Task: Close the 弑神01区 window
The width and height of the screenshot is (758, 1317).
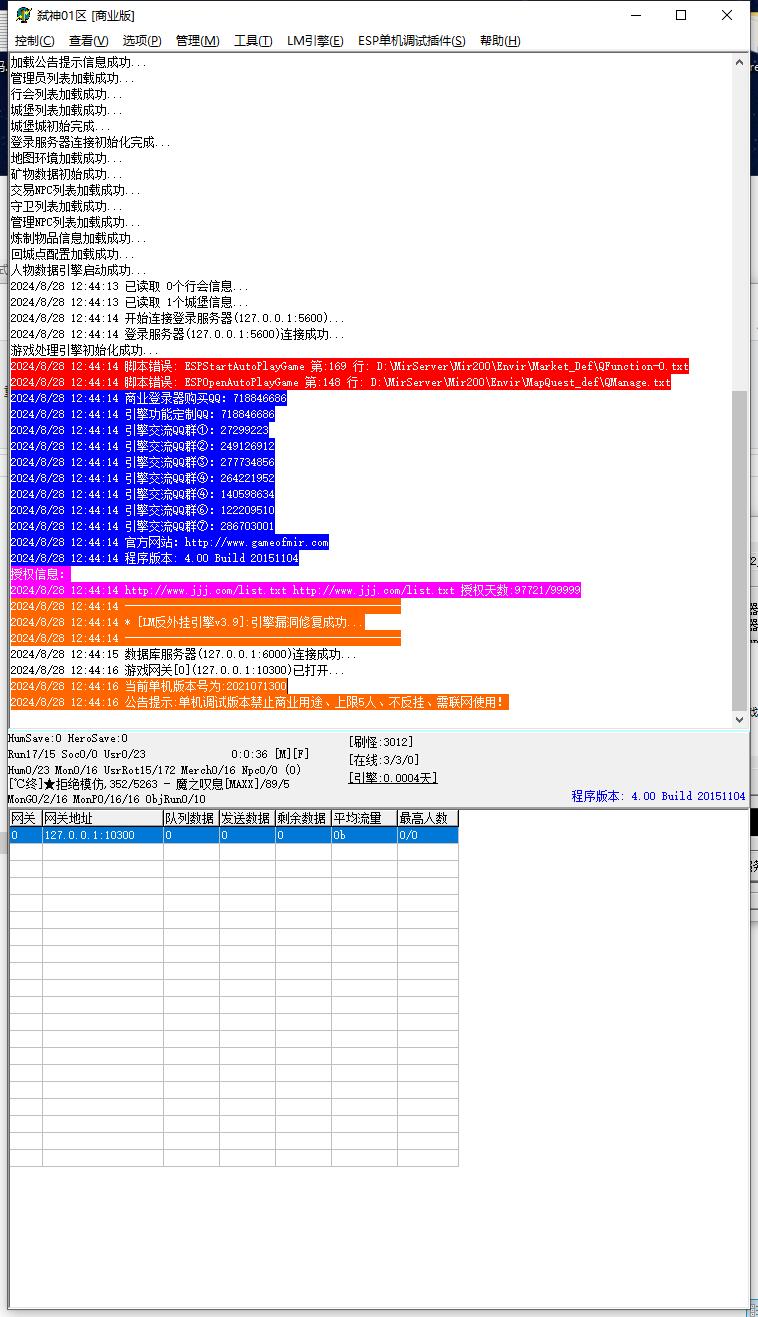Action: click(727, 15)
